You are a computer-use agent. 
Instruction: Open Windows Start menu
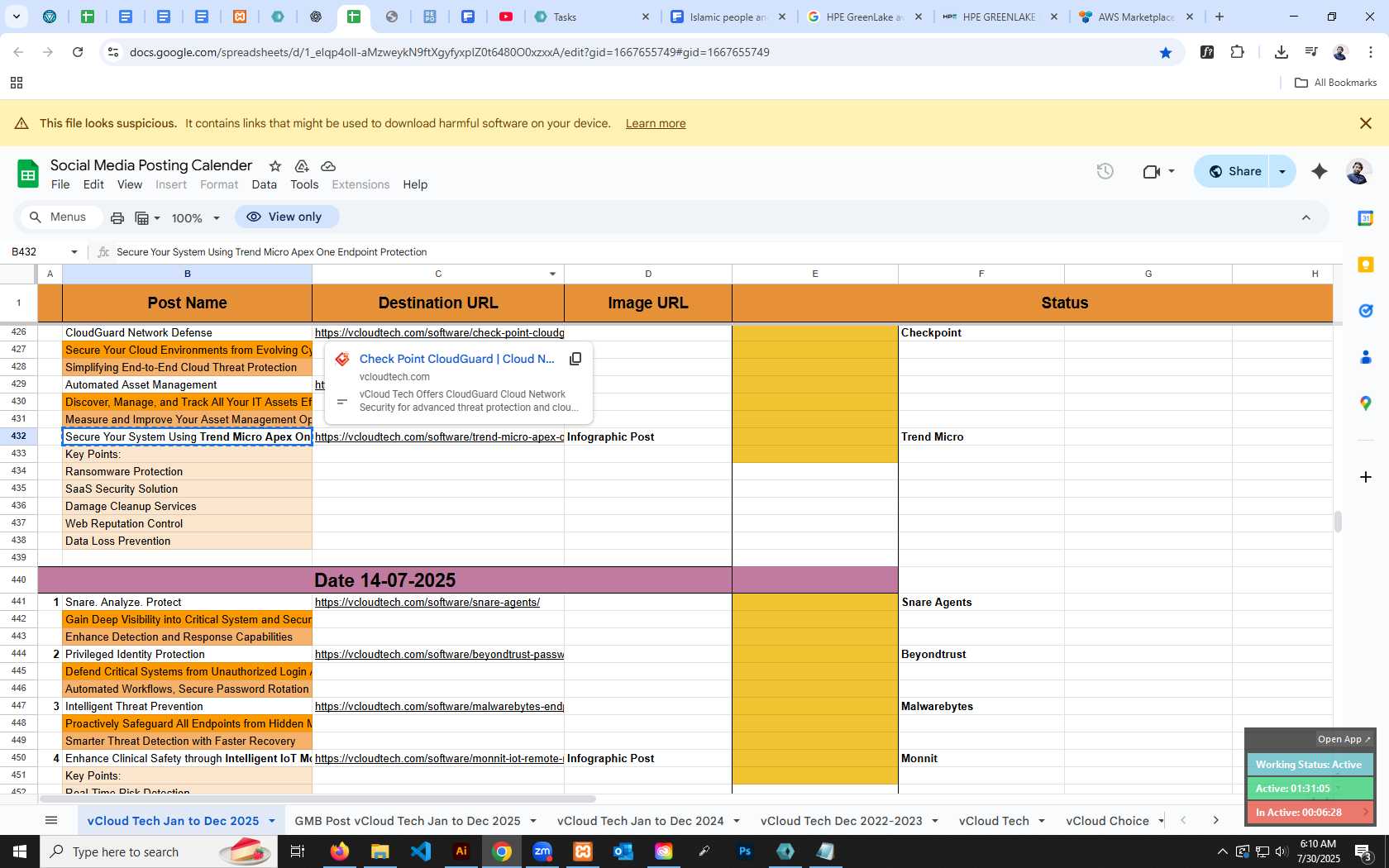20,851
